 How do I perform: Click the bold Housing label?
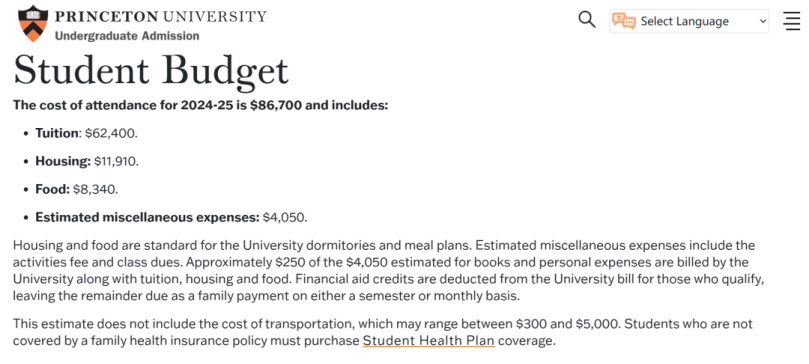pos(63,161)
